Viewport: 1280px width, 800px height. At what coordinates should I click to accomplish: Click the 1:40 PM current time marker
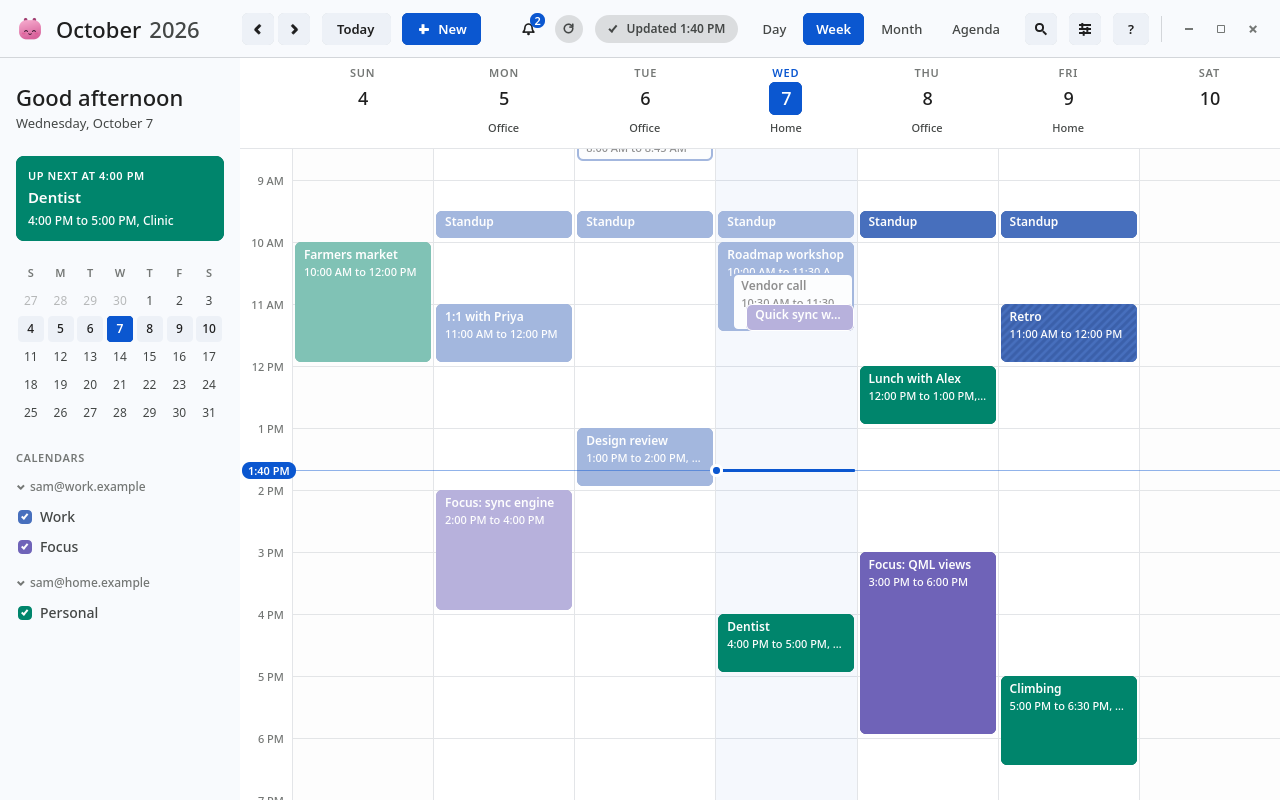[x=268, y=471]
